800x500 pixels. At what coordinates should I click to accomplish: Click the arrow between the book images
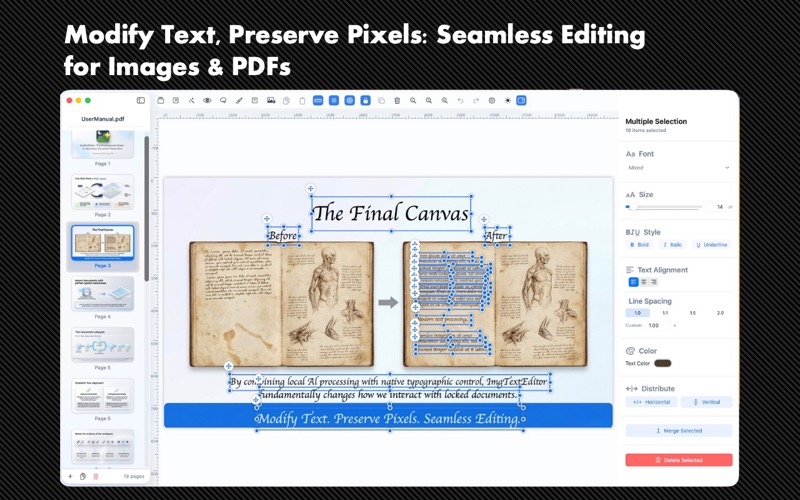388,303
